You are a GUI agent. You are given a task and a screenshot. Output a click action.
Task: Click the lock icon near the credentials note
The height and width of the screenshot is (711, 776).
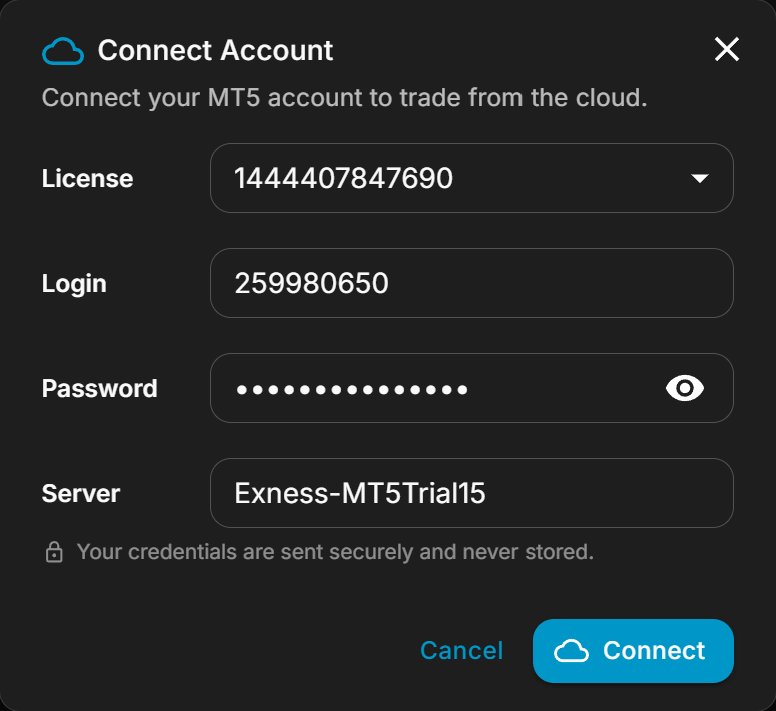pos(54,552)
